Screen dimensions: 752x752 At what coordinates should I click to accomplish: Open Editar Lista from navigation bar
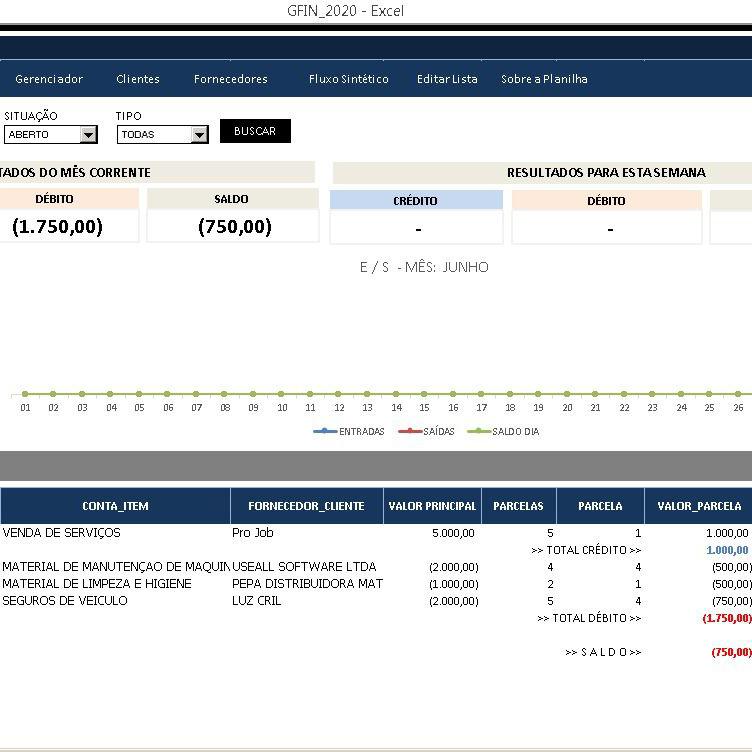tap(447, 79)
